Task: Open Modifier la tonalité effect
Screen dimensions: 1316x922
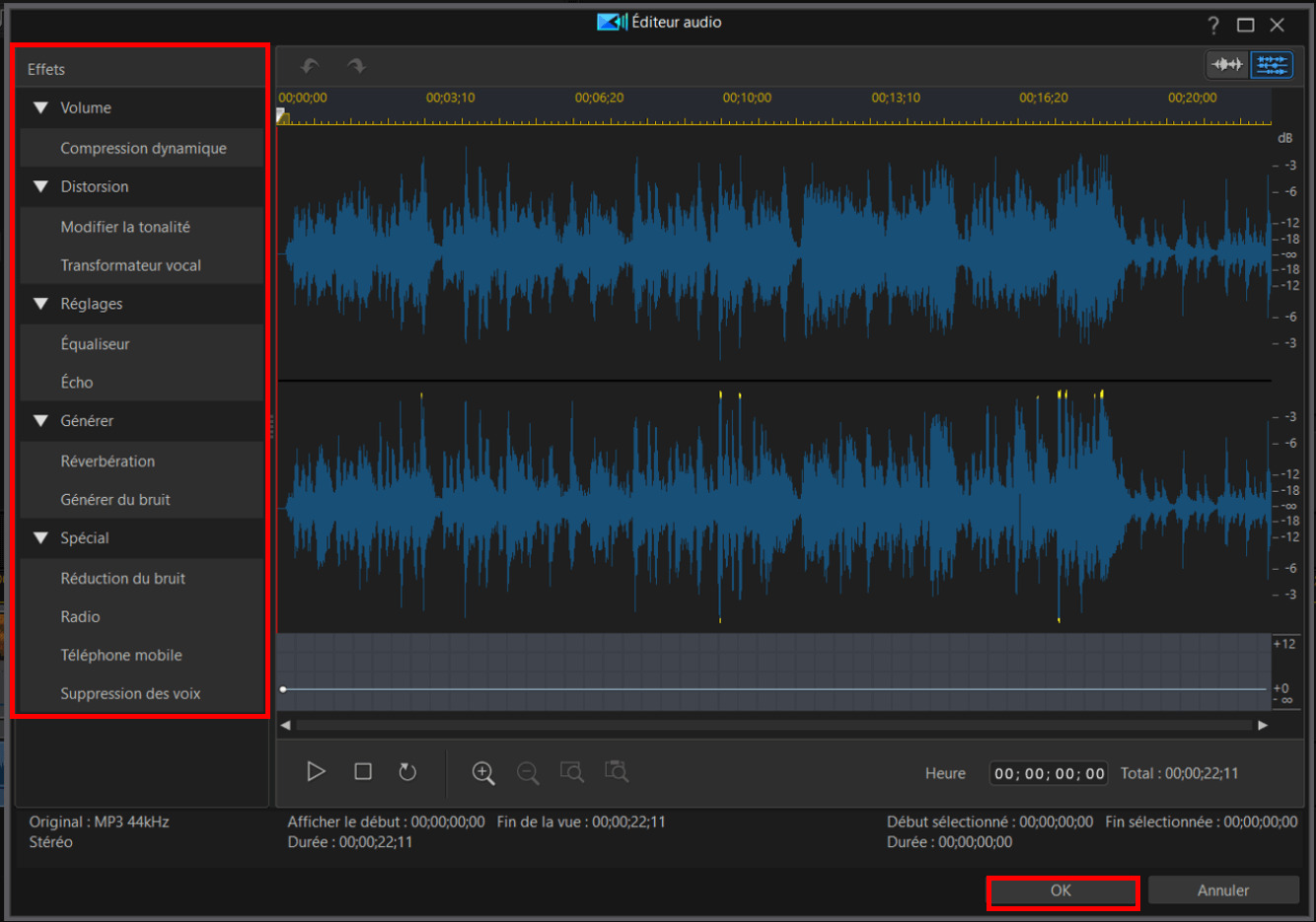Action: [142, 227]
